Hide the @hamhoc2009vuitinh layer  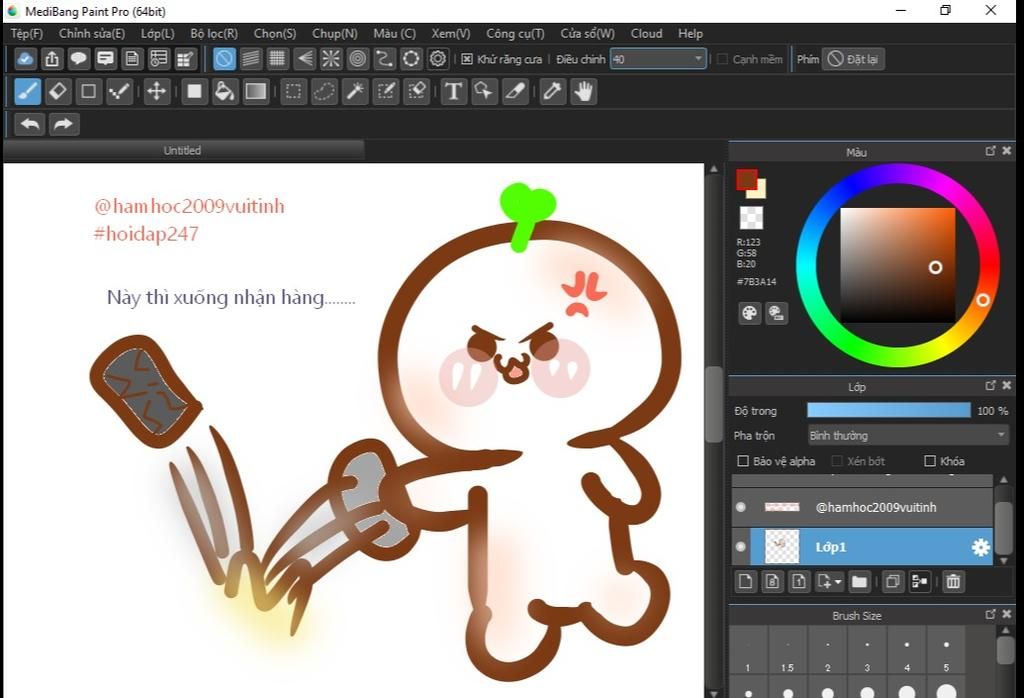741,507
